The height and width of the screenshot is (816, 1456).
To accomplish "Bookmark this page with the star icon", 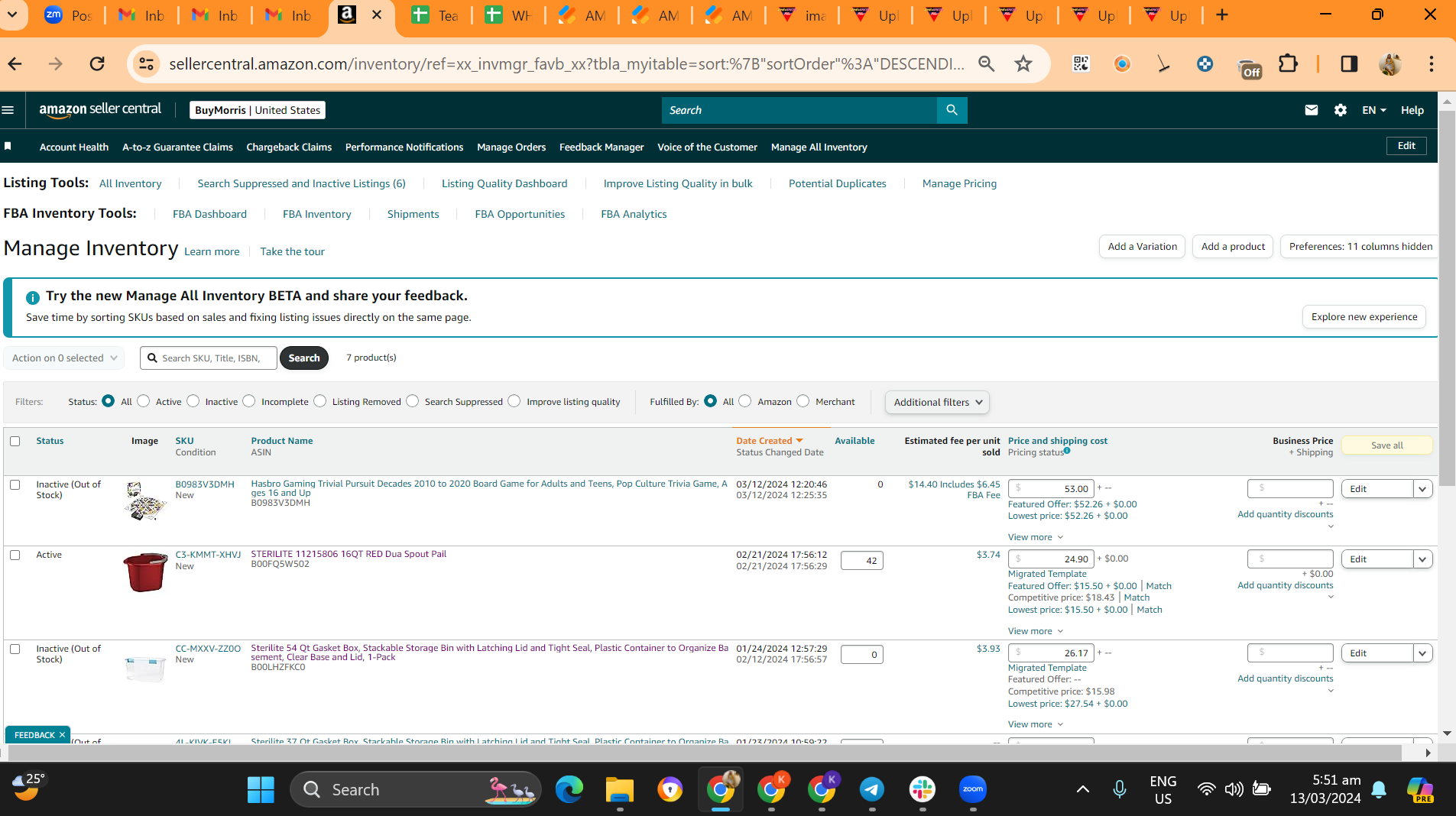I will (x=1023, y=63).
